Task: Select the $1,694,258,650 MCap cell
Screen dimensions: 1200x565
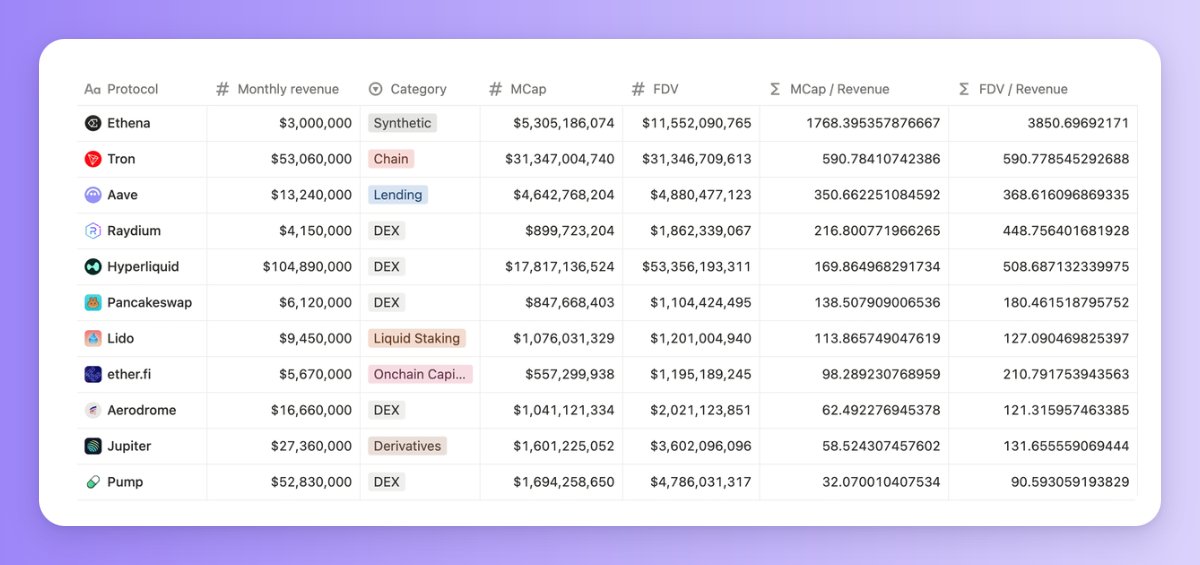Action: [x=551, y=482]
